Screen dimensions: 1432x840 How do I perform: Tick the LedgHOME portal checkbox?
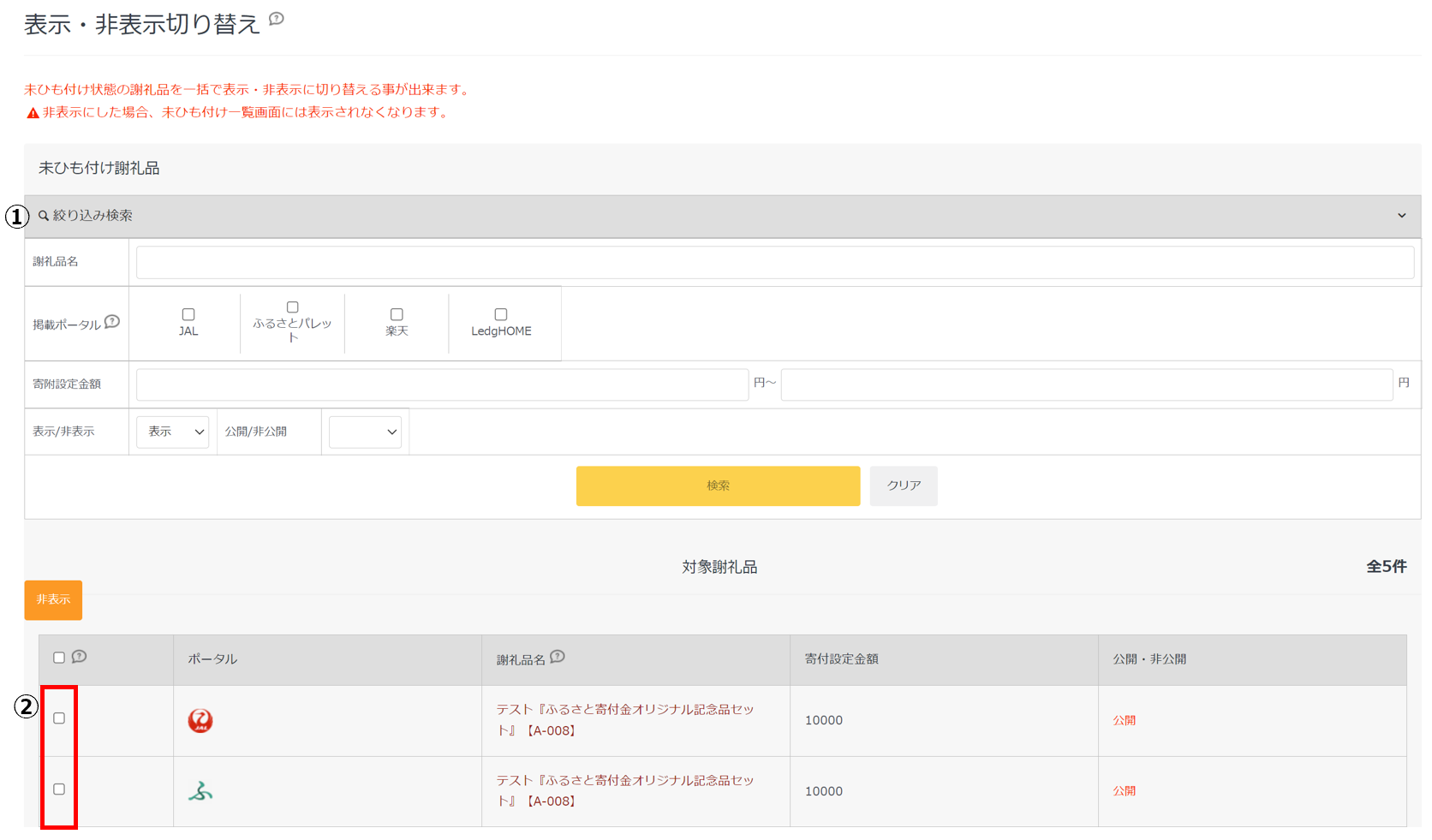click(x=501, y=314)
